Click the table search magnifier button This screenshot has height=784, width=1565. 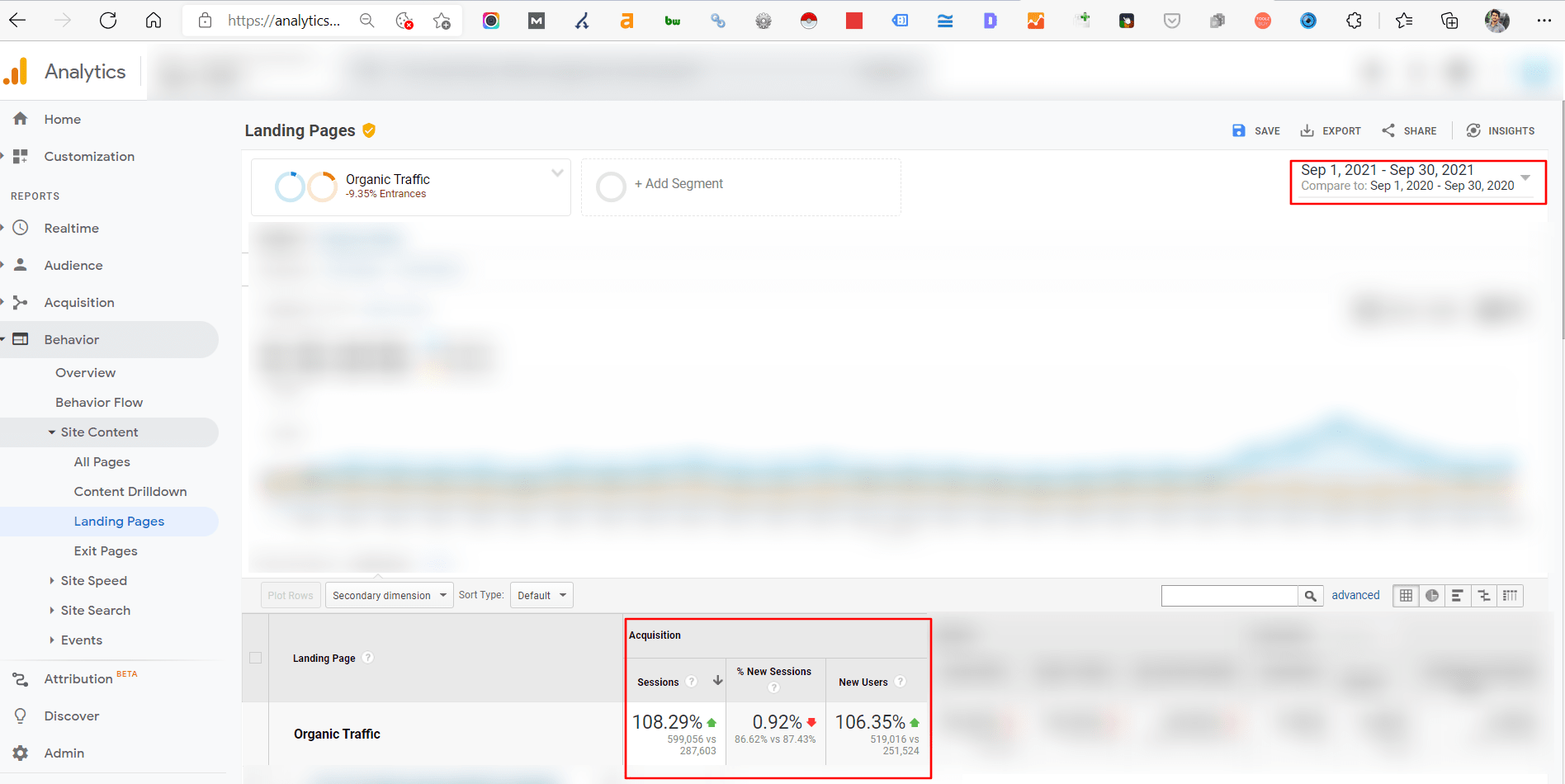click(x=1310, y=596)
